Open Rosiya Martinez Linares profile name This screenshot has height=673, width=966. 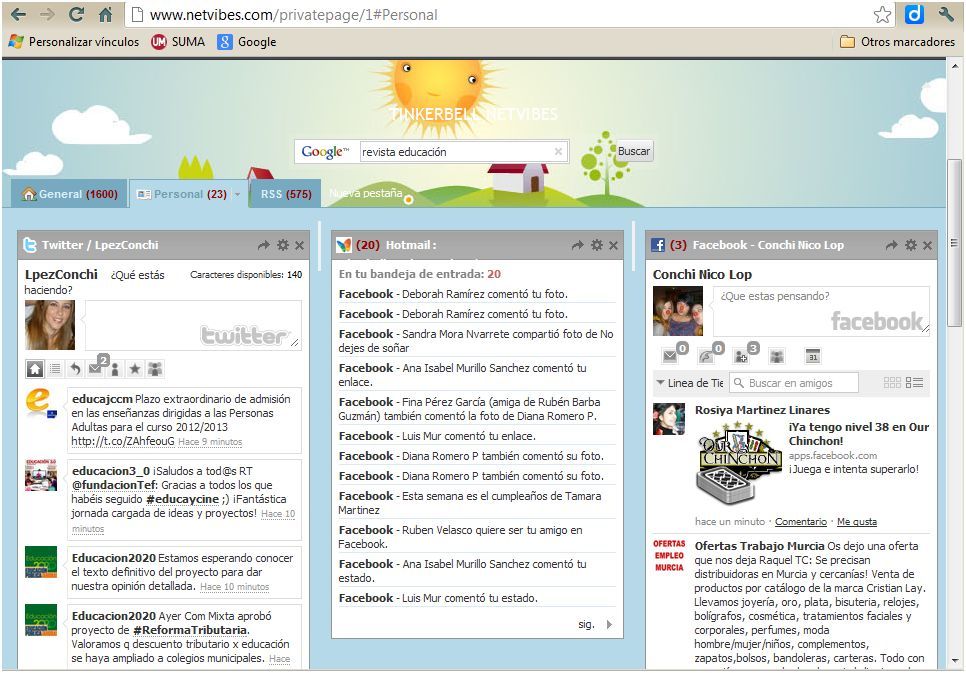click(x=762, y=410)
